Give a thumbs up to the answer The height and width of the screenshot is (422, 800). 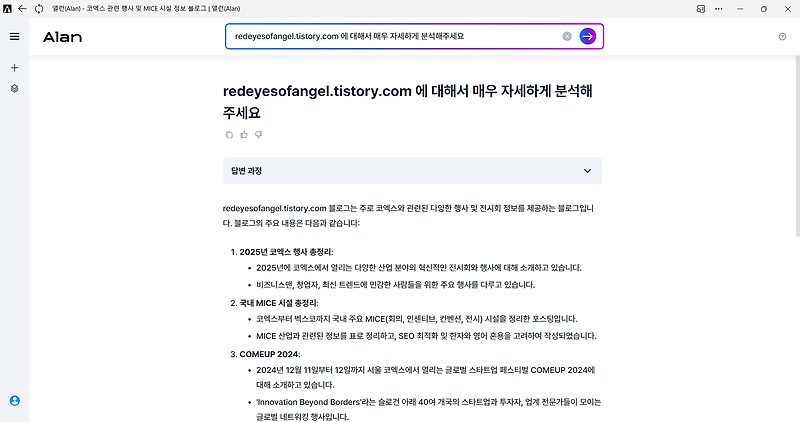tap(244, 135)
